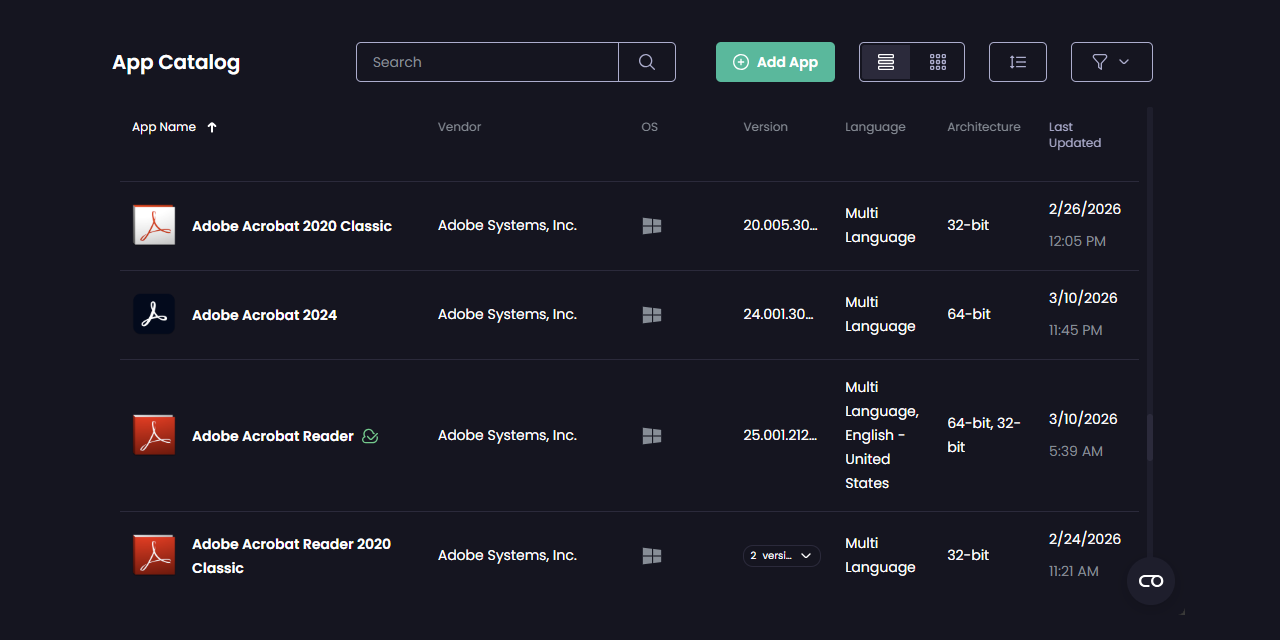Screen dimensions: 1280x640
Task: Click Adobe Acrobat Reader 2020 Classic icon
Action: pos(154,555)
